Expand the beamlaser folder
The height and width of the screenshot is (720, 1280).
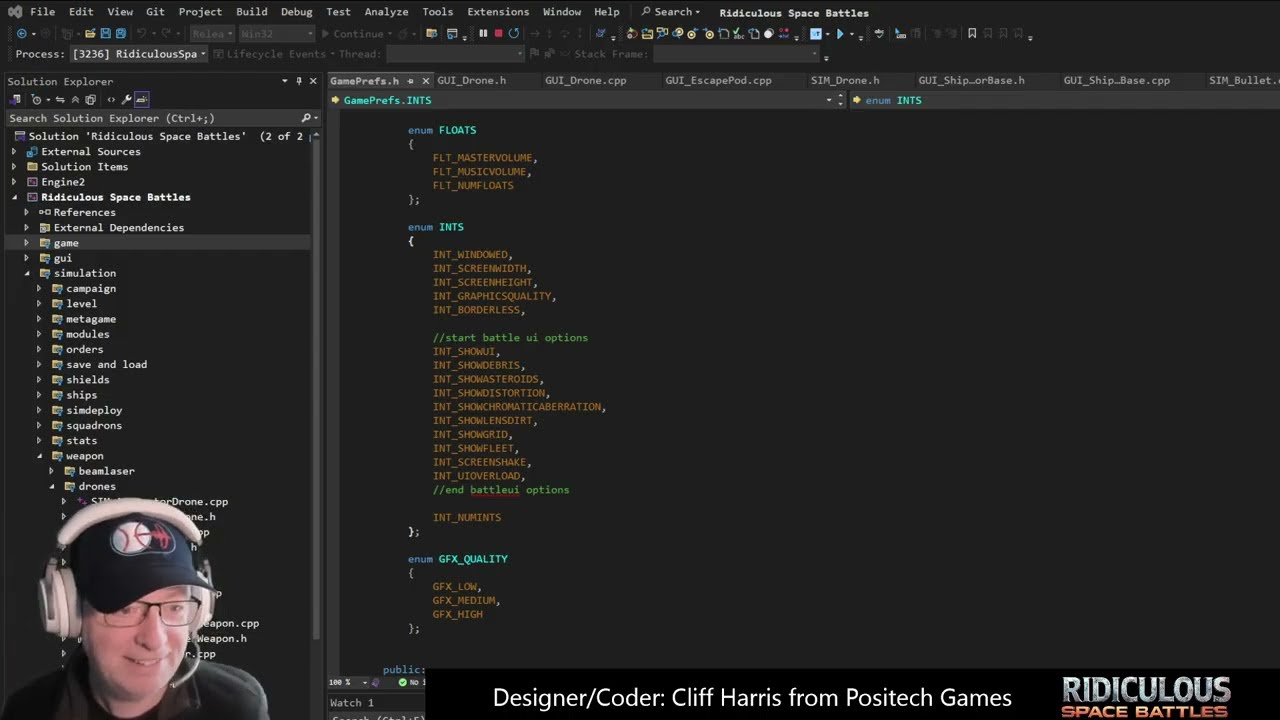[51, 471]
